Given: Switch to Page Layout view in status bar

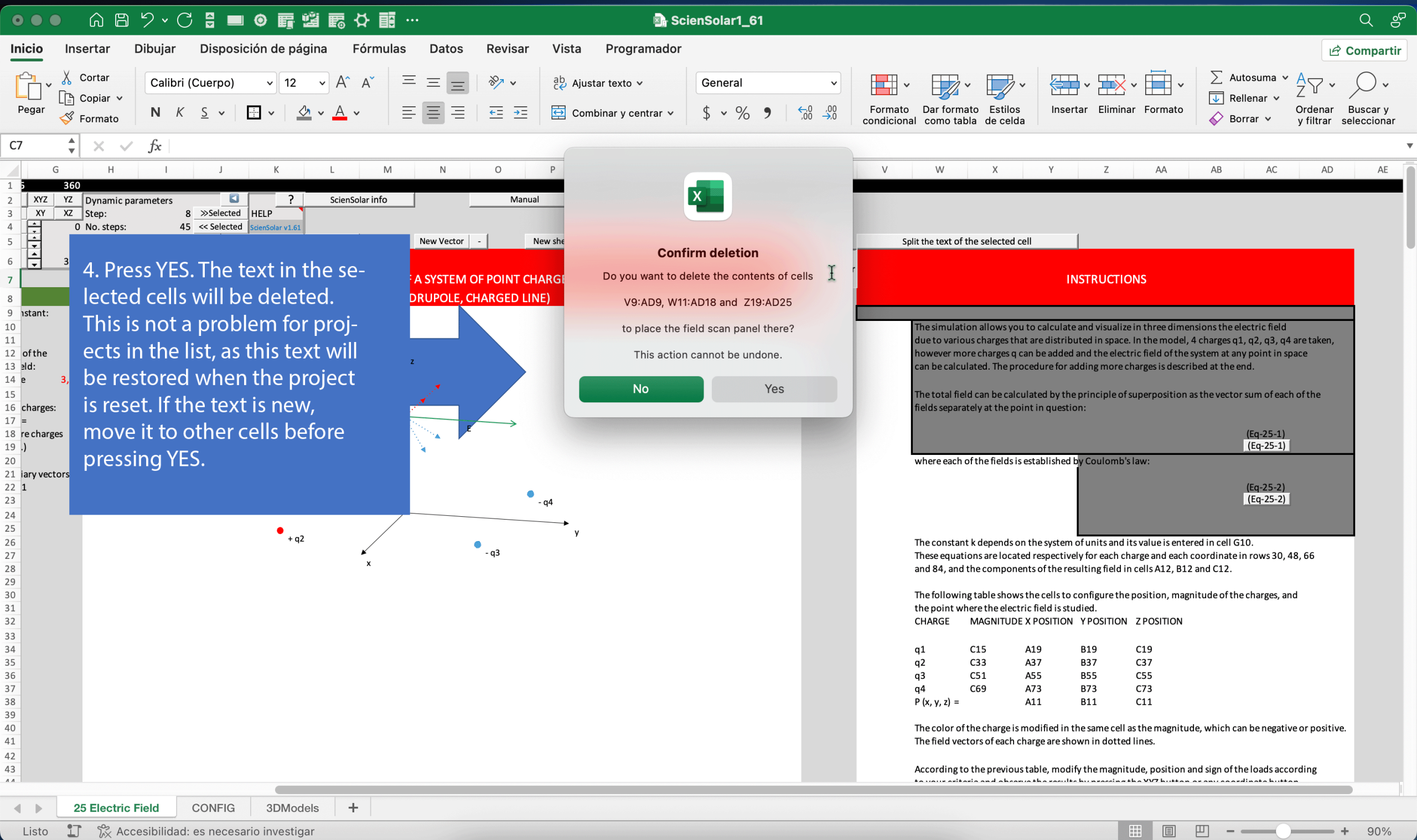Looking at the screenshot, I should tap(1169, 831).
